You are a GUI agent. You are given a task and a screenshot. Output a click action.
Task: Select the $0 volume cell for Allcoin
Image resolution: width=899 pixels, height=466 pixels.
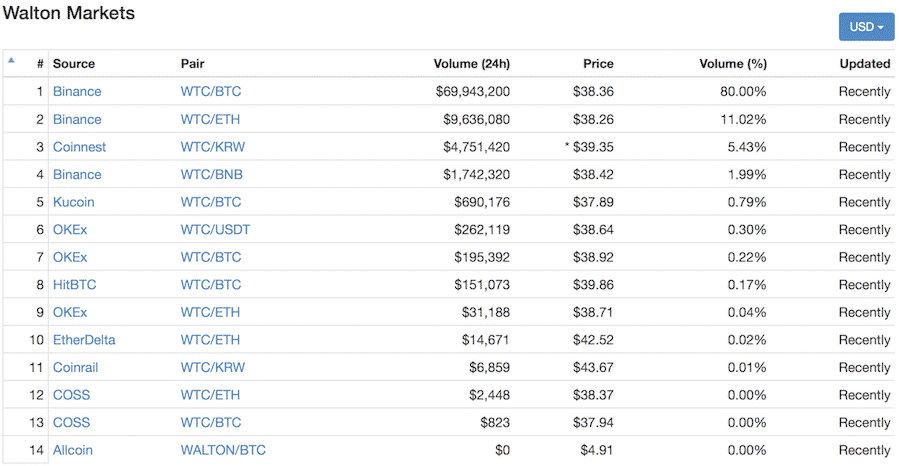point(503,450)
